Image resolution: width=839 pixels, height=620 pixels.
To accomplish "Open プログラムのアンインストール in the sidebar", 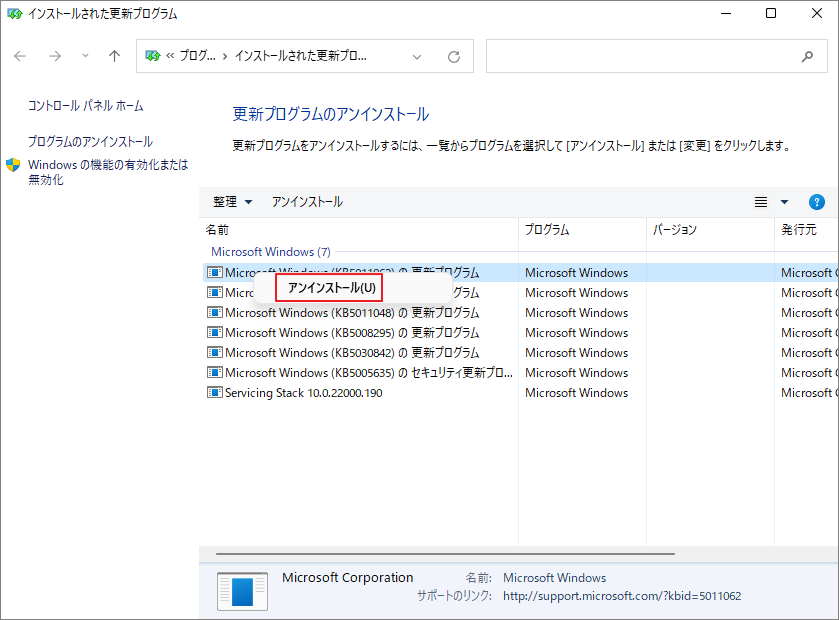I will point(92,141).
